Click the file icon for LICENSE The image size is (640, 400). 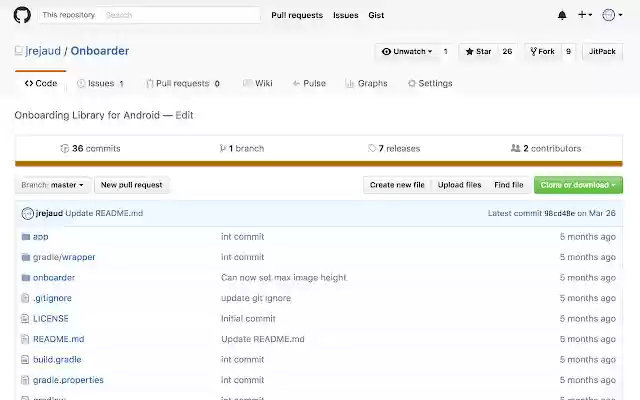25,318
